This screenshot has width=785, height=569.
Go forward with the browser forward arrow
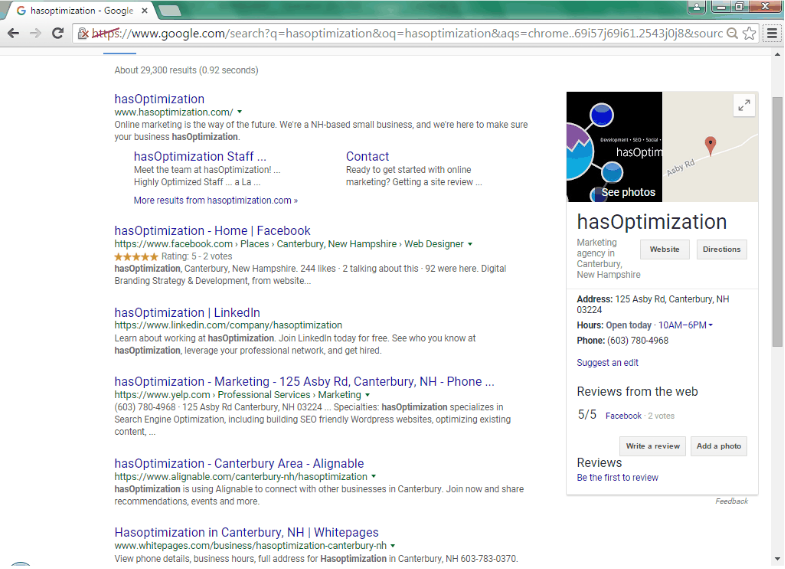pyautogui.click(x=36, y=34)
